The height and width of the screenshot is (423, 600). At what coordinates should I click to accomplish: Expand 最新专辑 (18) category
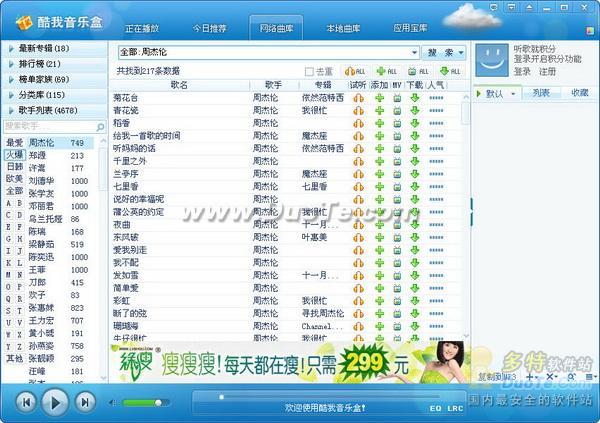[54, 48]
